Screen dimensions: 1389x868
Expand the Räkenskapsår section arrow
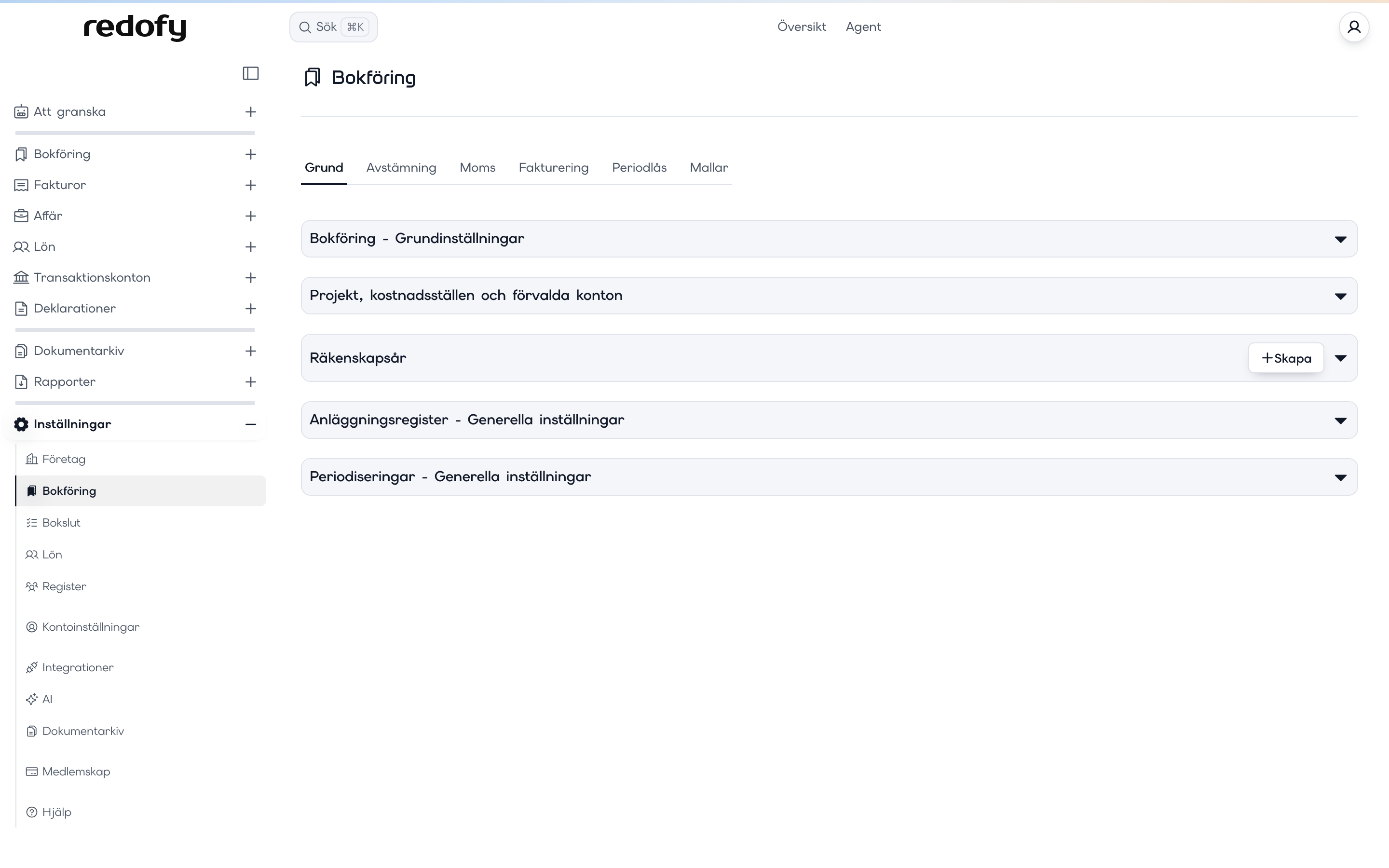[x=1340, y=358]
